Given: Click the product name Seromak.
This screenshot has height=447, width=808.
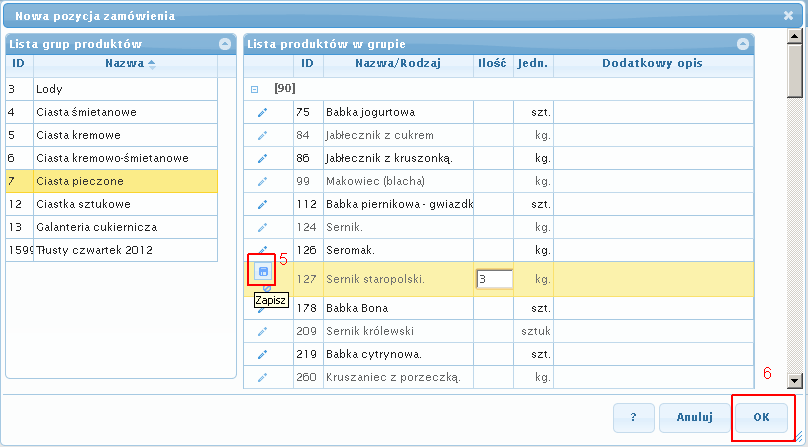Looking at the screenshot, I should pos(350,250).
